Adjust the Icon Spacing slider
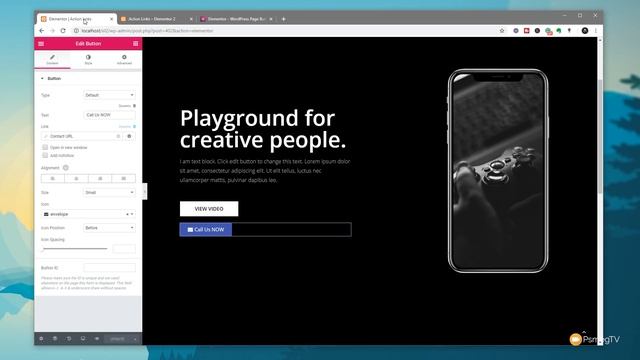640x360 pixels. coord(74,249)
